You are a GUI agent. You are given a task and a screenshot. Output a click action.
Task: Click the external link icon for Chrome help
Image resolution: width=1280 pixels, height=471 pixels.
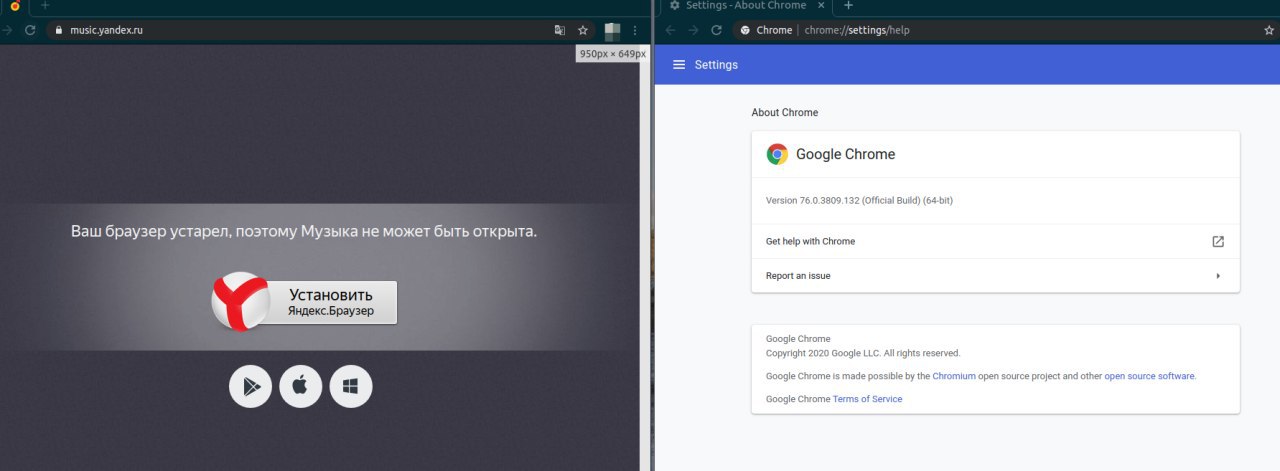(1218, 241)
